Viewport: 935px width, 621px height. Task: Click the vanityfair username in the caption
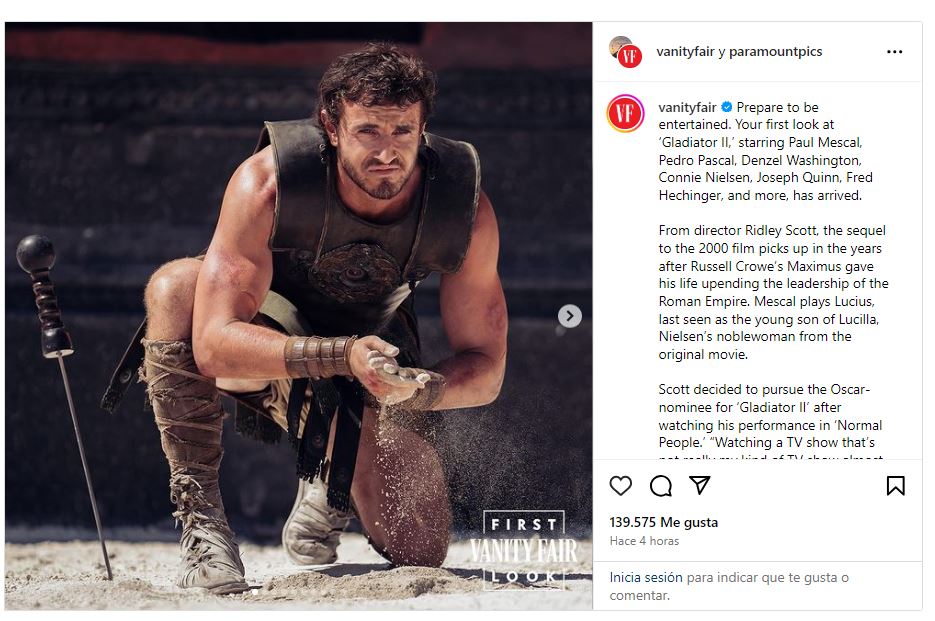[688, 107]
